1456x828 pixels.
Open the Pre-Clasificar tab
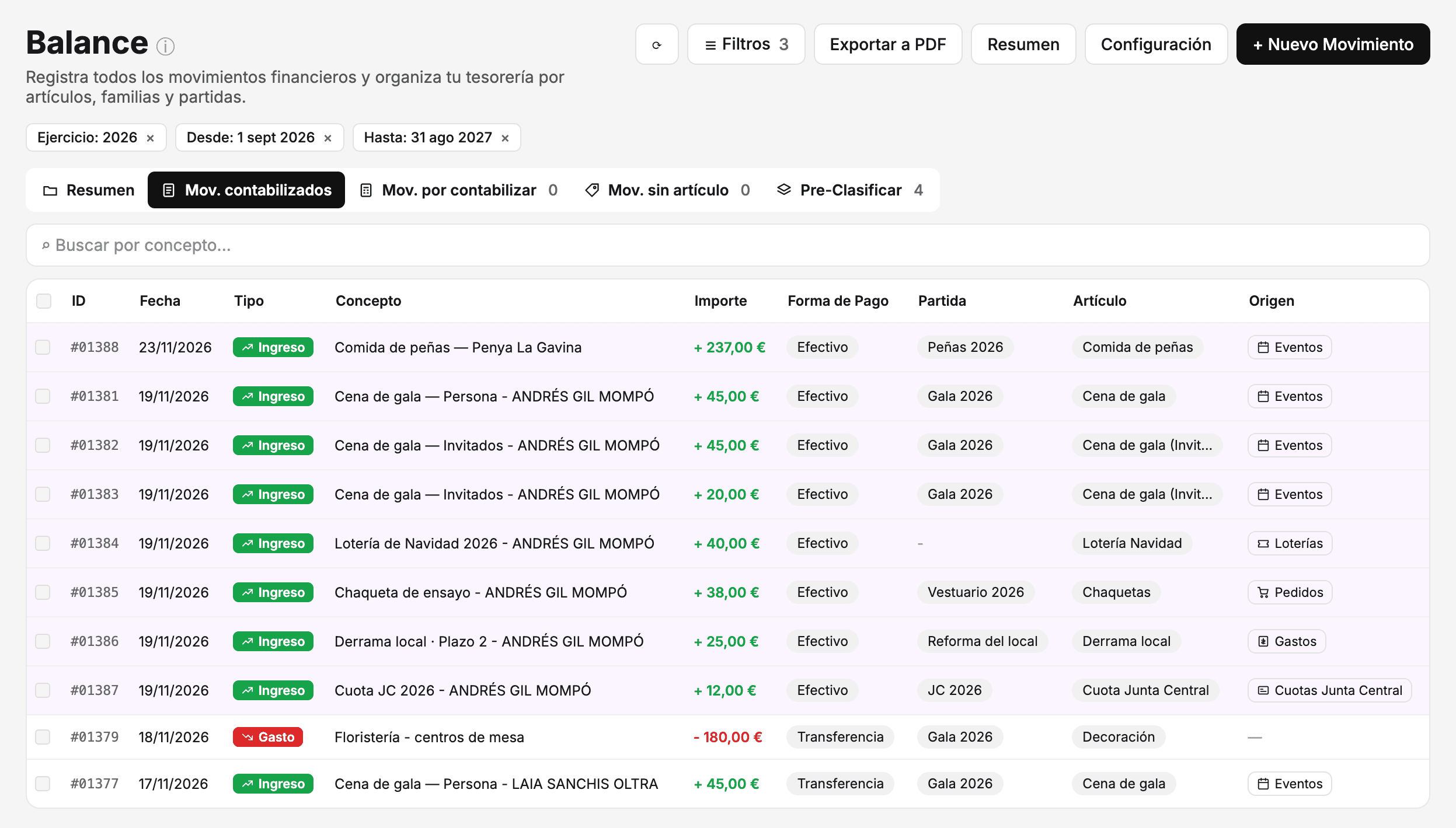pos(850,190)
